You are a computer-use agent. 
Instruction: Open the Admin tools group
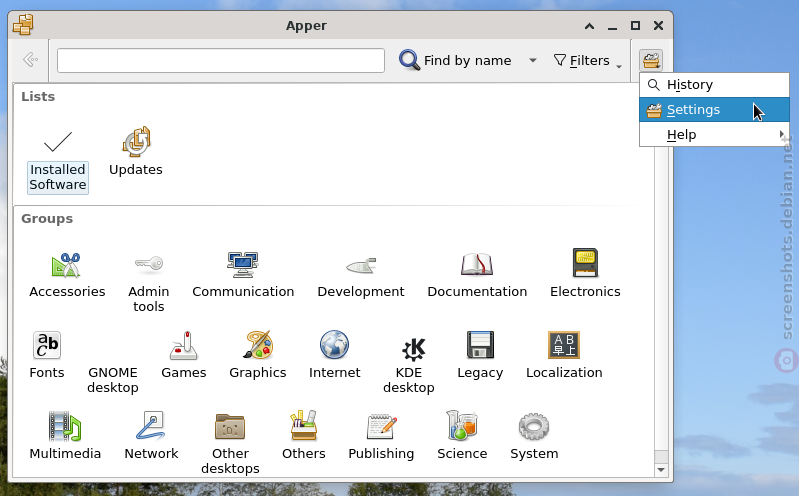[x=148, y=283]
